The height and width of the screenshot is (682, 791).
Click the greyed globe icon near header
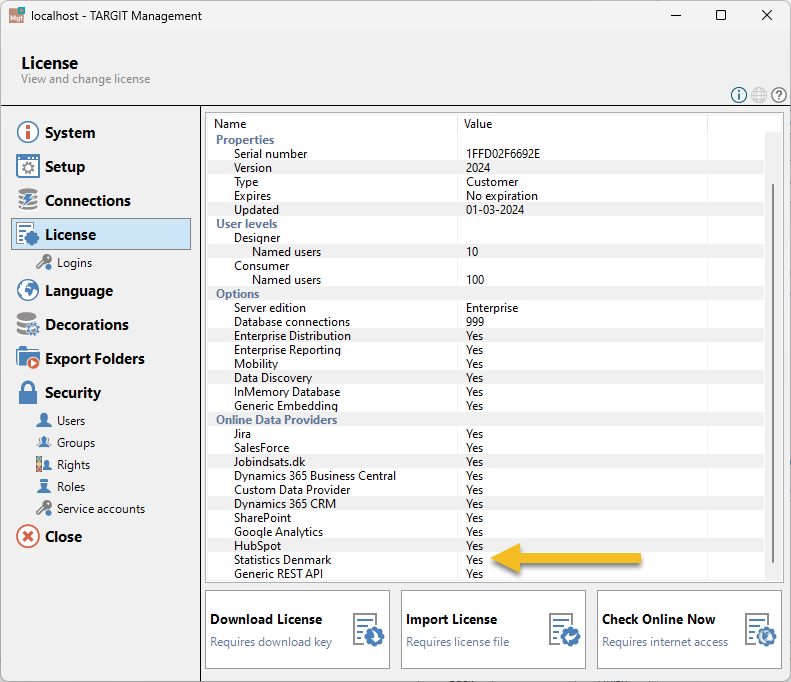coord(759,95)
